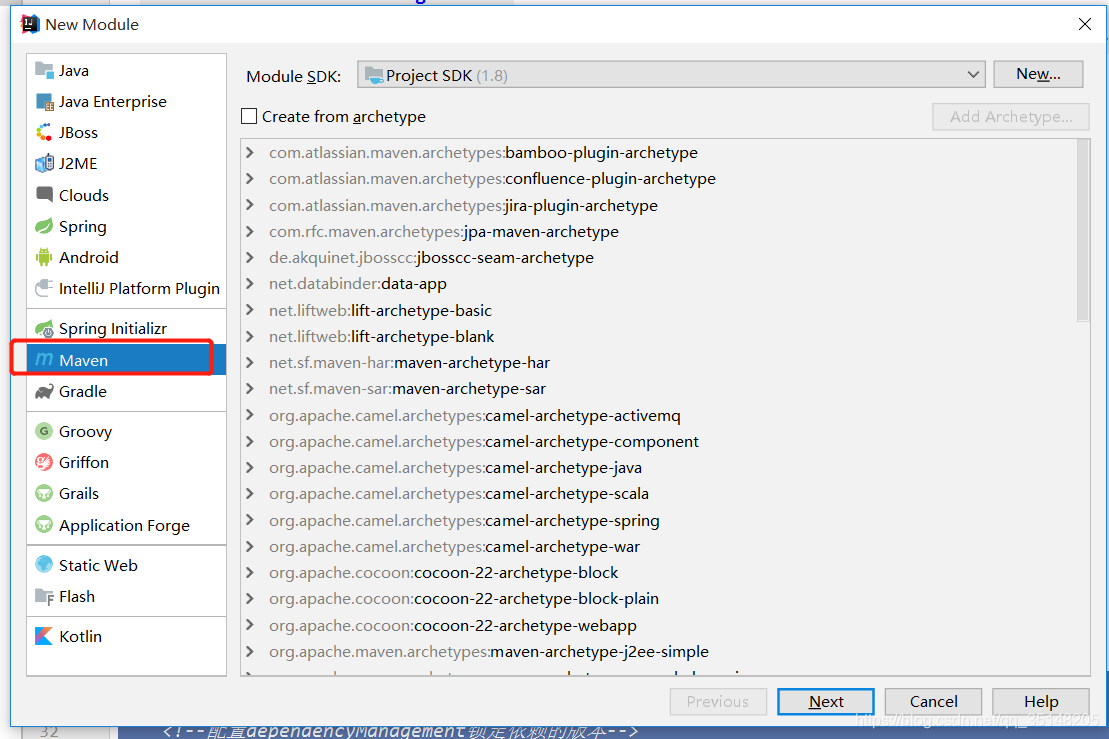Select cocoon-22-archetype-webapp row
Viewport: 1109px width, 739px height.
pos(658,626)
